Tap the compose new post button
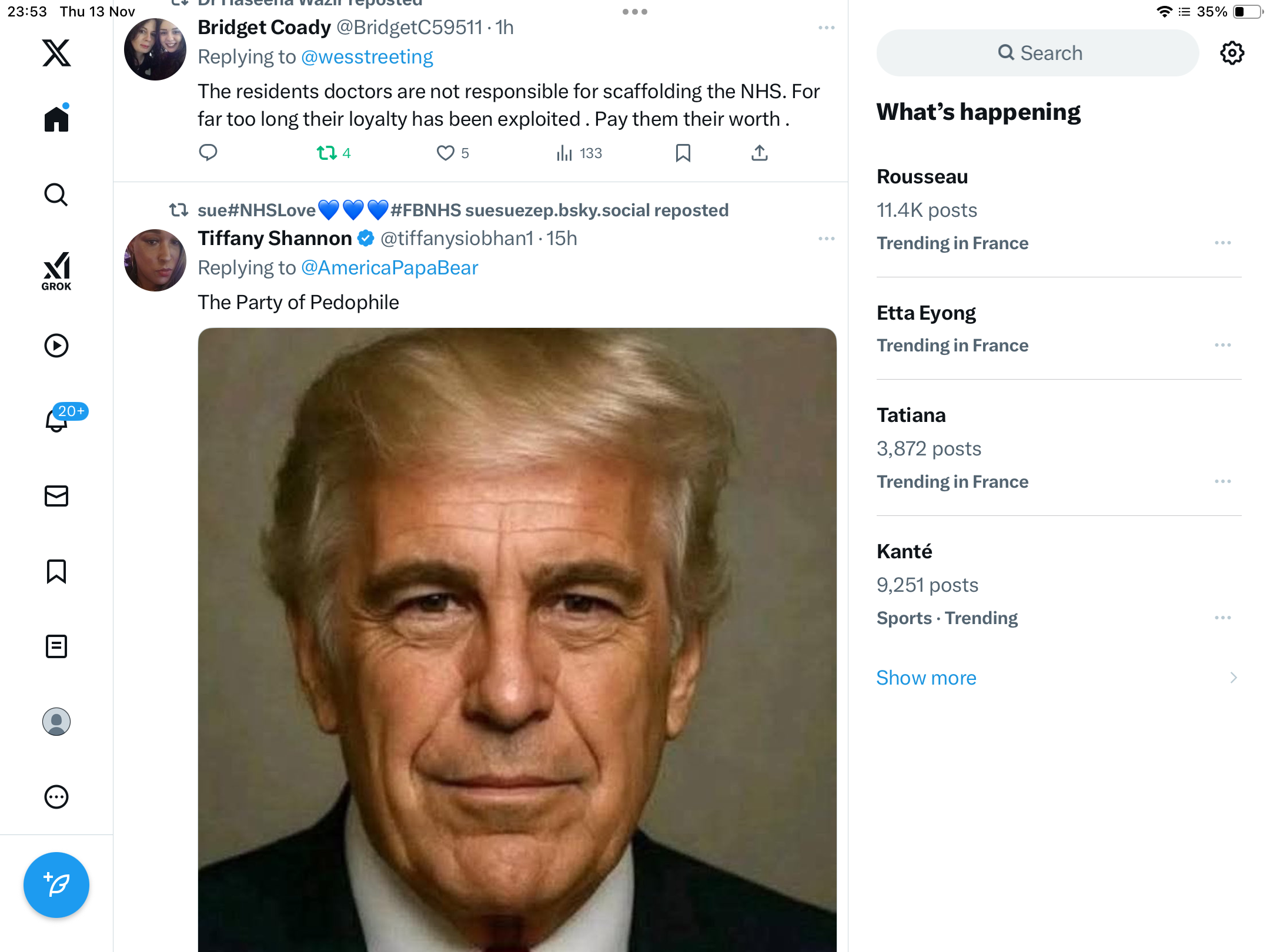 click(x=56, y=884)
